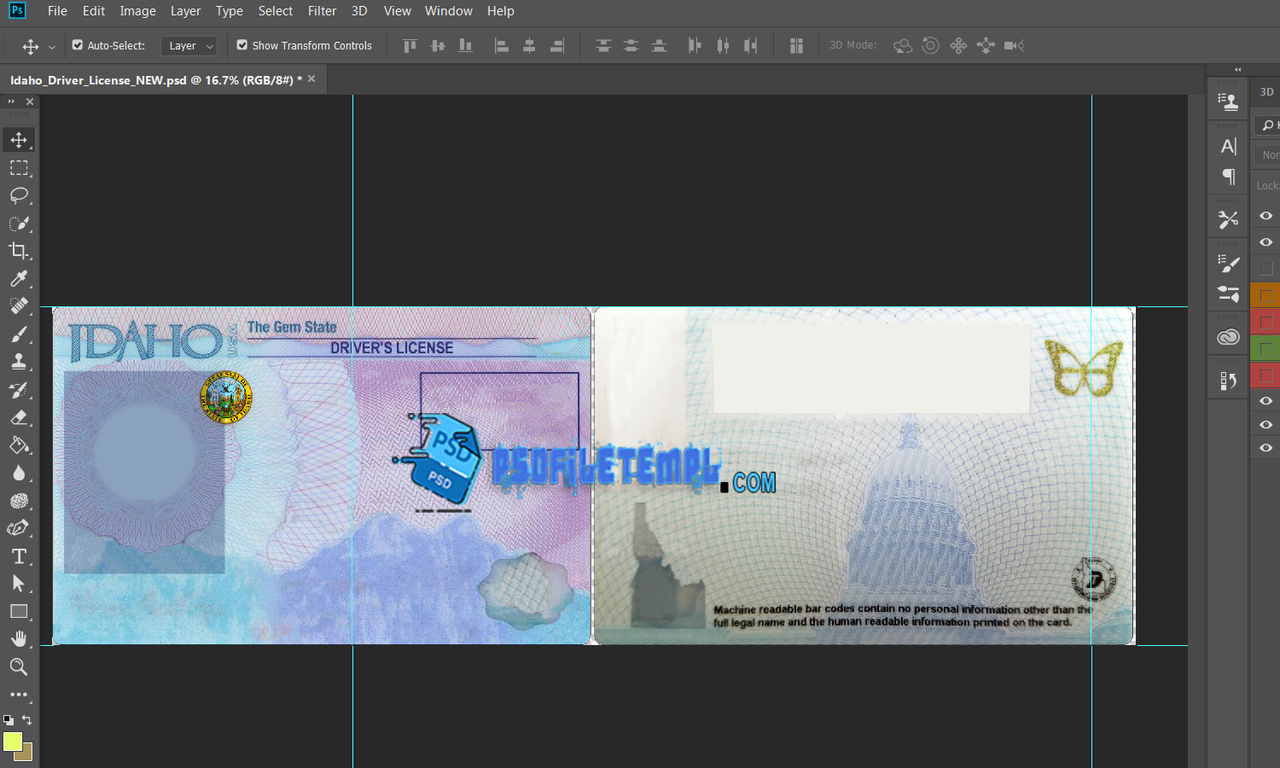Select the Eyedropper tool

click(19, 279)
